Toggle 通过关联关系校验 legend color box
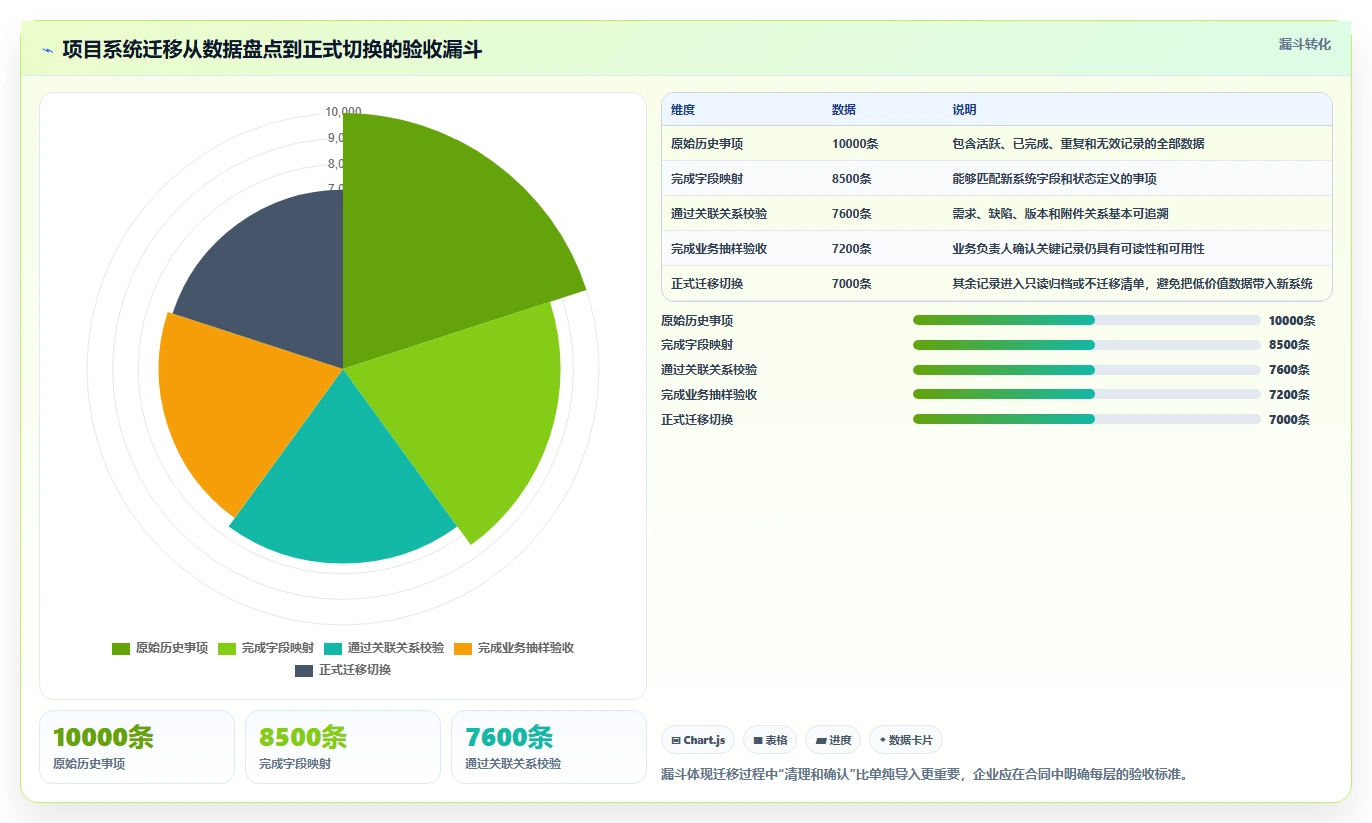1372x823 pixels. point(333,648)
